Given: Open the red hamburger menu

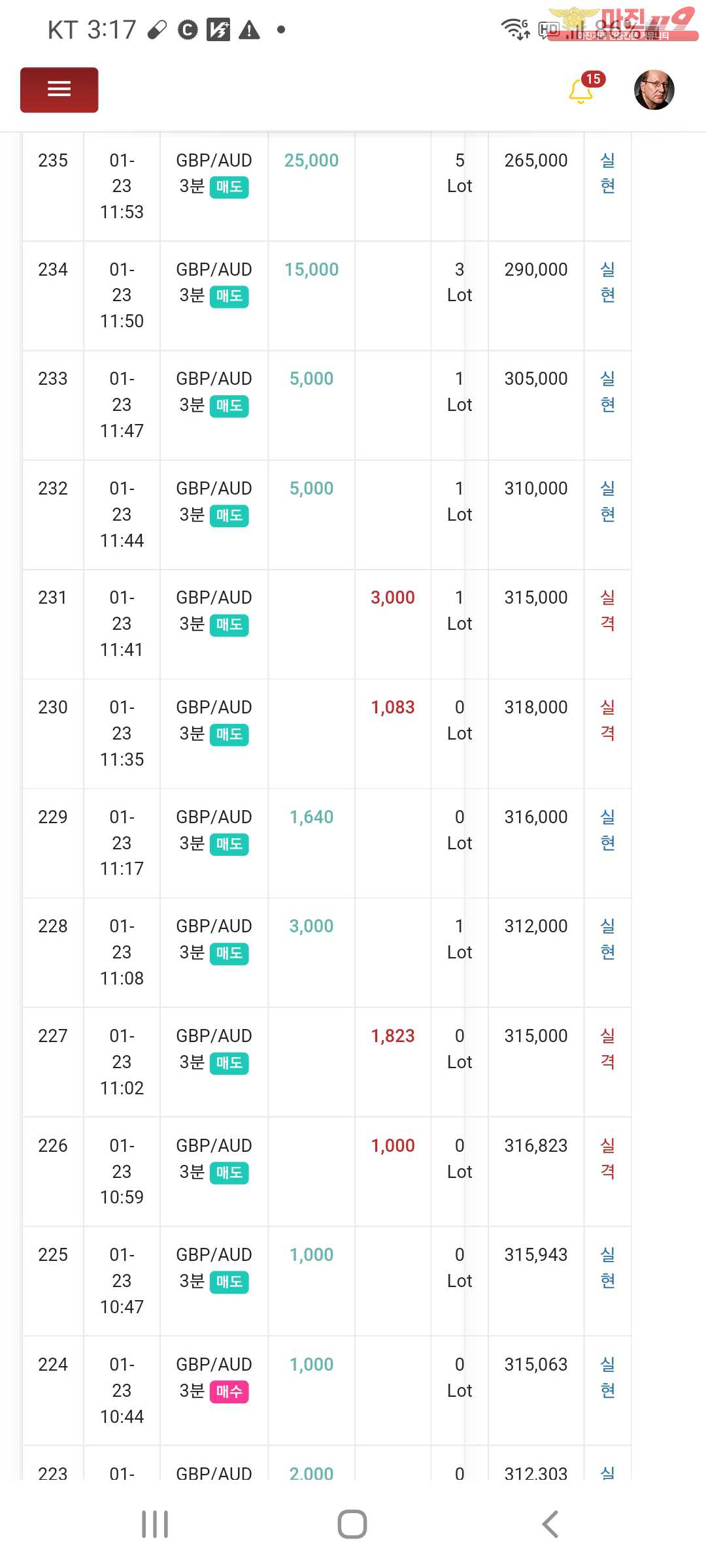Looking at the screenshot, I should click(x=59, y=90).
